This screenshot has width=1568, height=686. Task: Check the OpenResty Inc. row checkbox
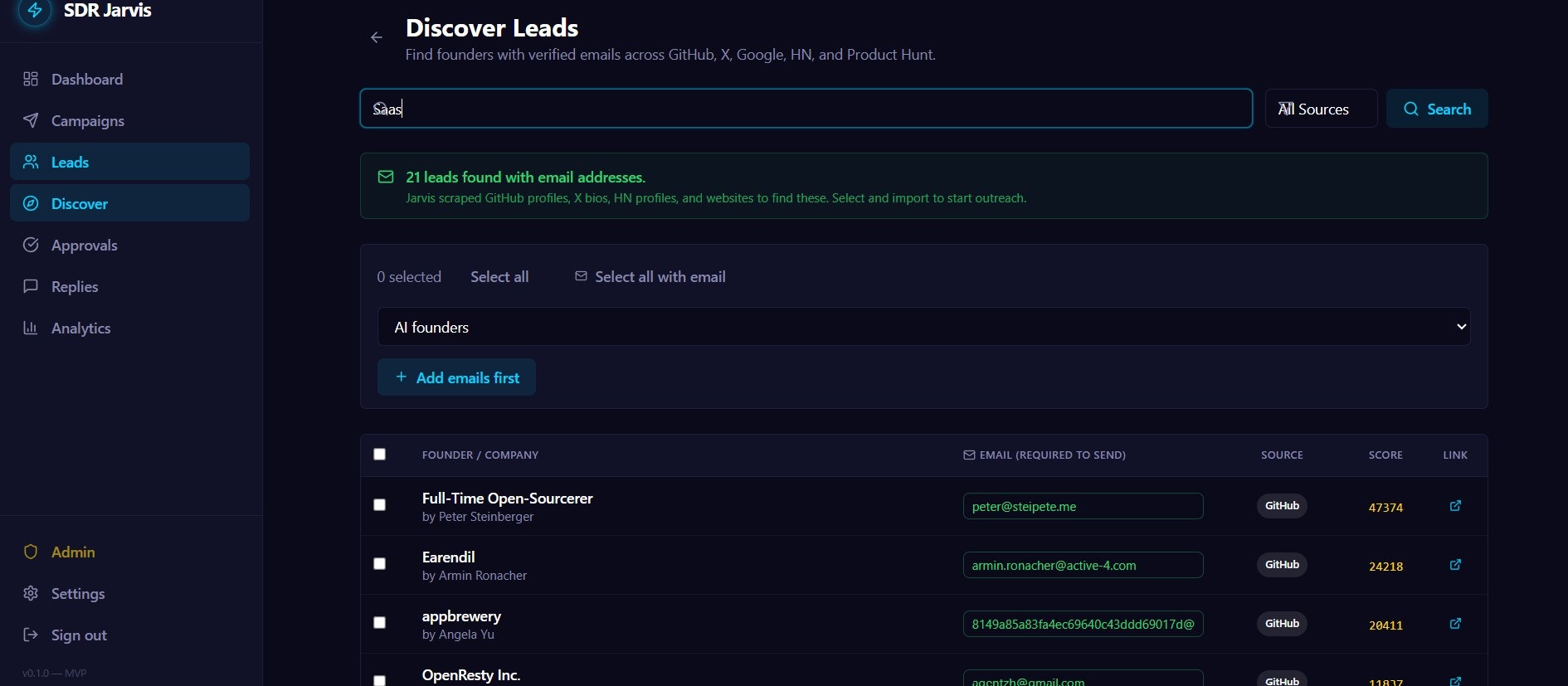click(380, 681)
